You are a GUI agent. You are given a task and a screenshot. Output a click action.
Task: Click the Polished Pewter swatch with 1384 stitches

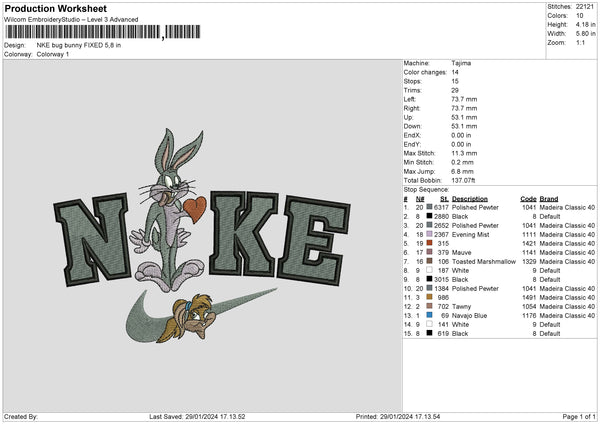[429, 288]
